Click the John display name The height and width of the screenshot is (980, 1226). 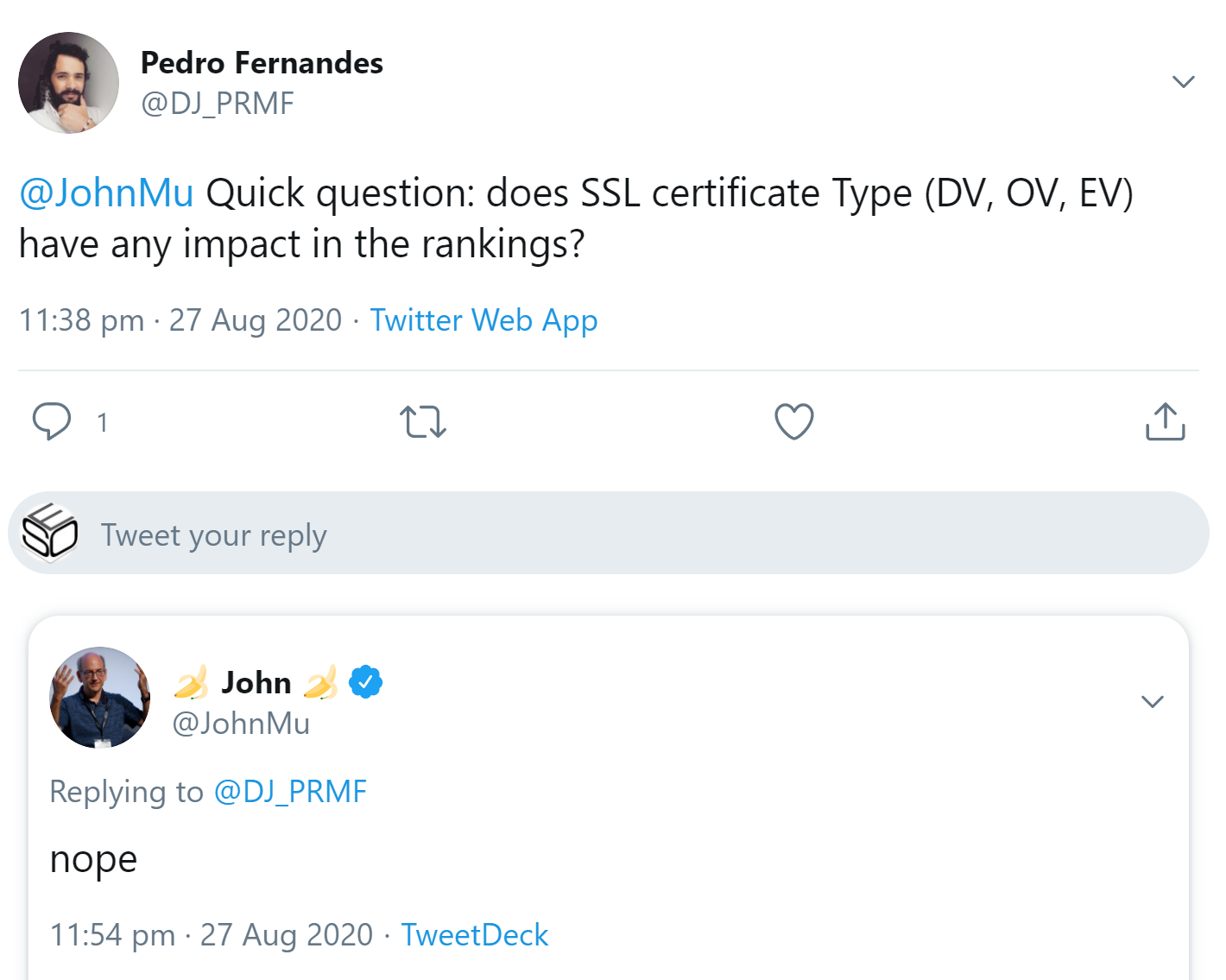point(256,683)
